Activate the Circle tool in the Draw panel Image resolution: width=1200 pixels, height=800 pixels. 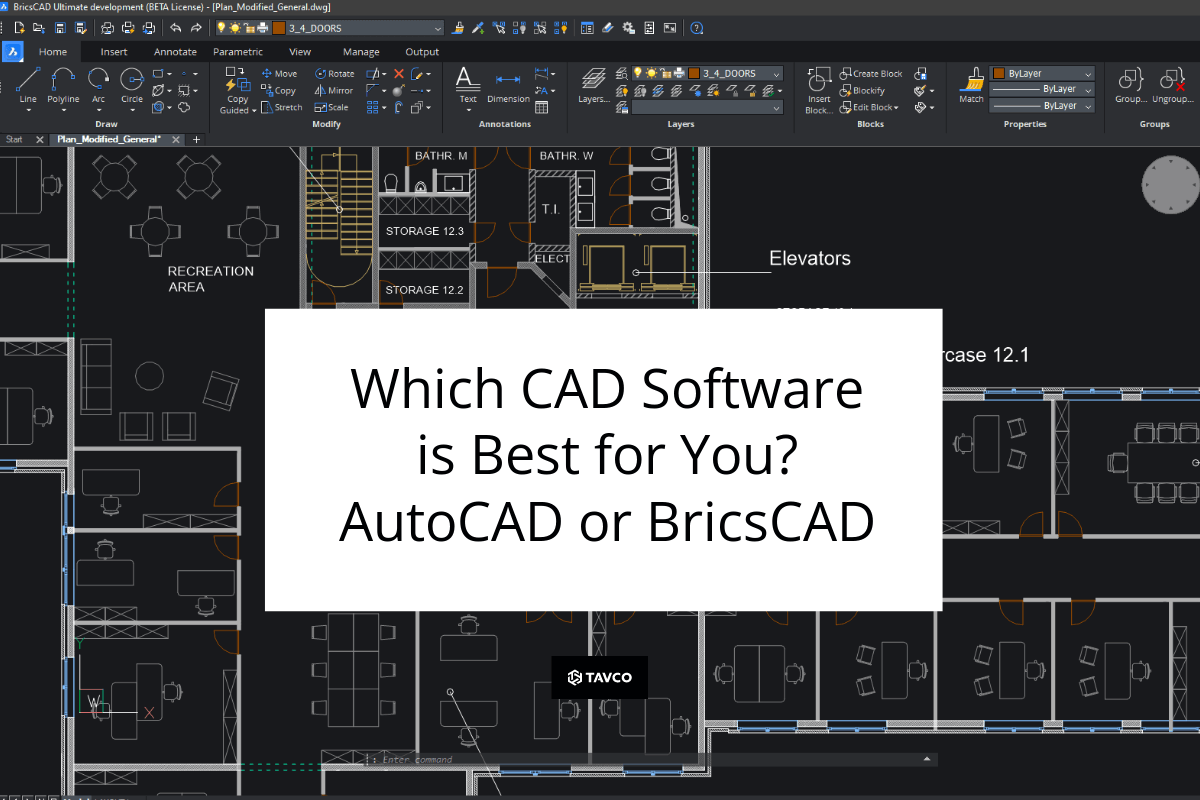coord(131,82)
